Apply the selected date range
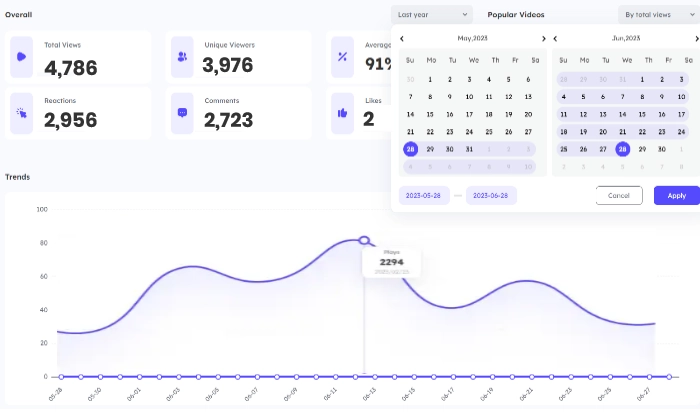Viewport: 700px width, 413px height. pyautogui.click(x=676, y=195)
